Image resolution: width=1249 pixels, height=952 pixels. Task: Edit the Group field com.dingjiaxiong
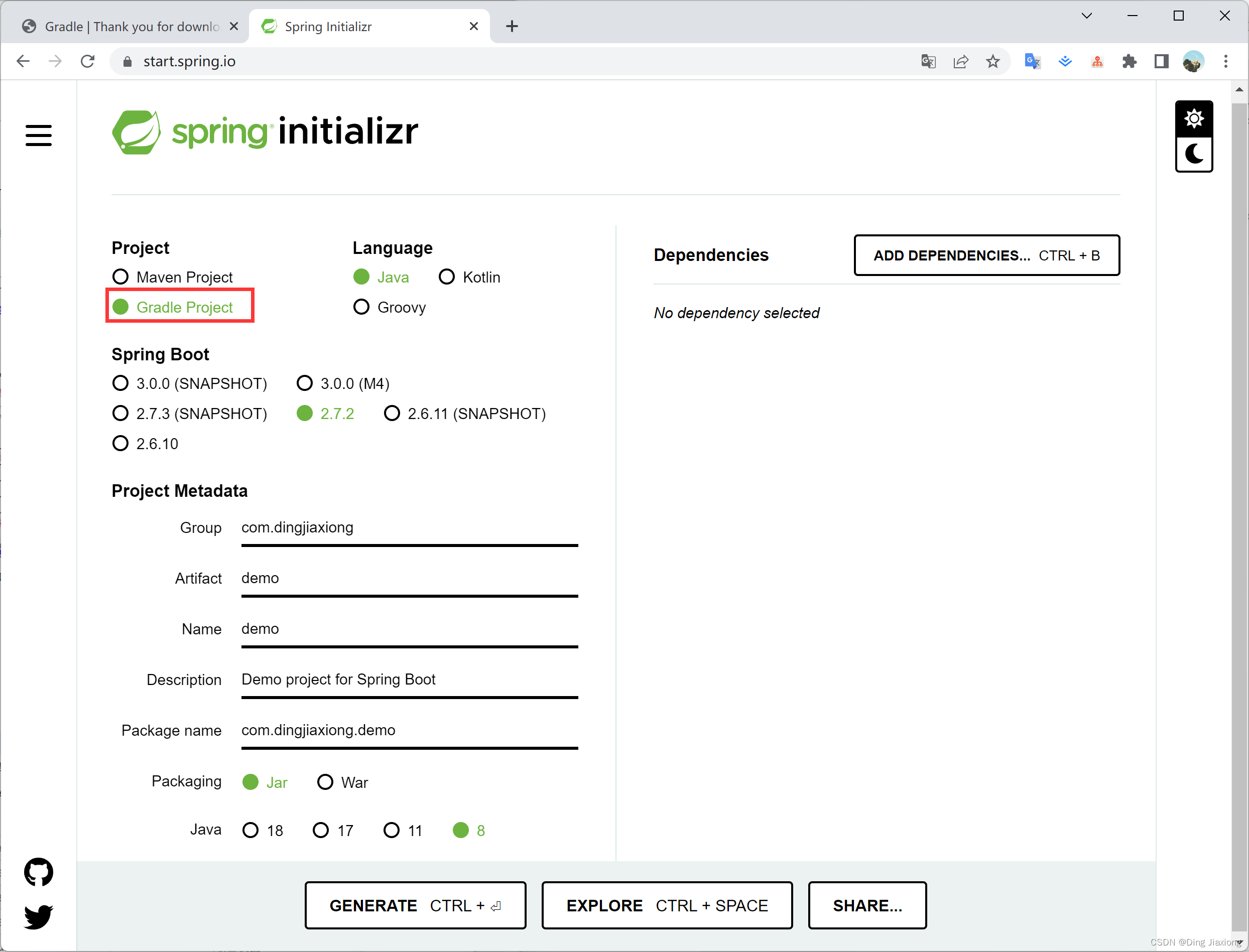[x=409, y=529]
